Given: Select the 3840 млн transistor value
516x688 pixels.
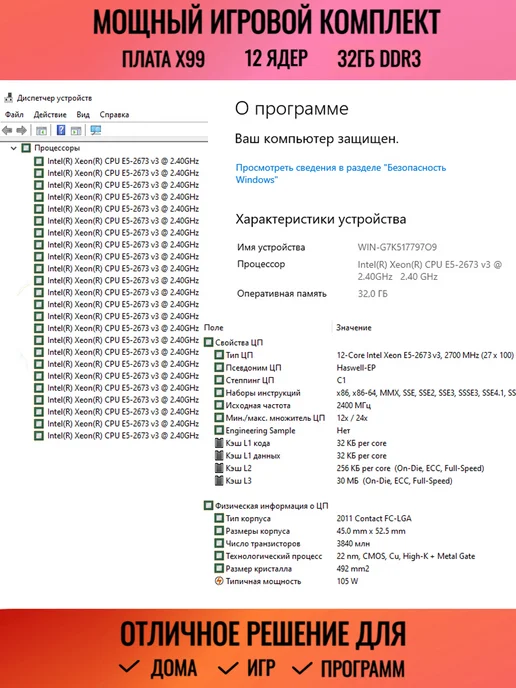Looking at the screenshot, I should point(353,543).
